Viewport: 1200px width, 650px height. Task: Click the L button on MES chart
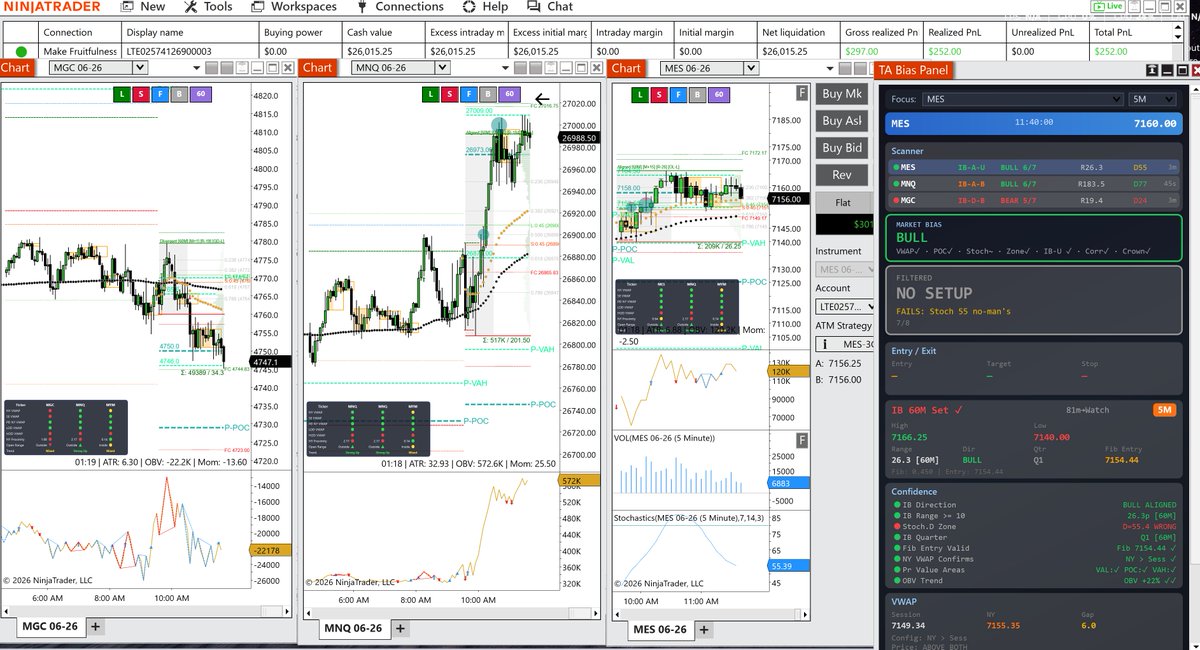(x=638, y=94)
